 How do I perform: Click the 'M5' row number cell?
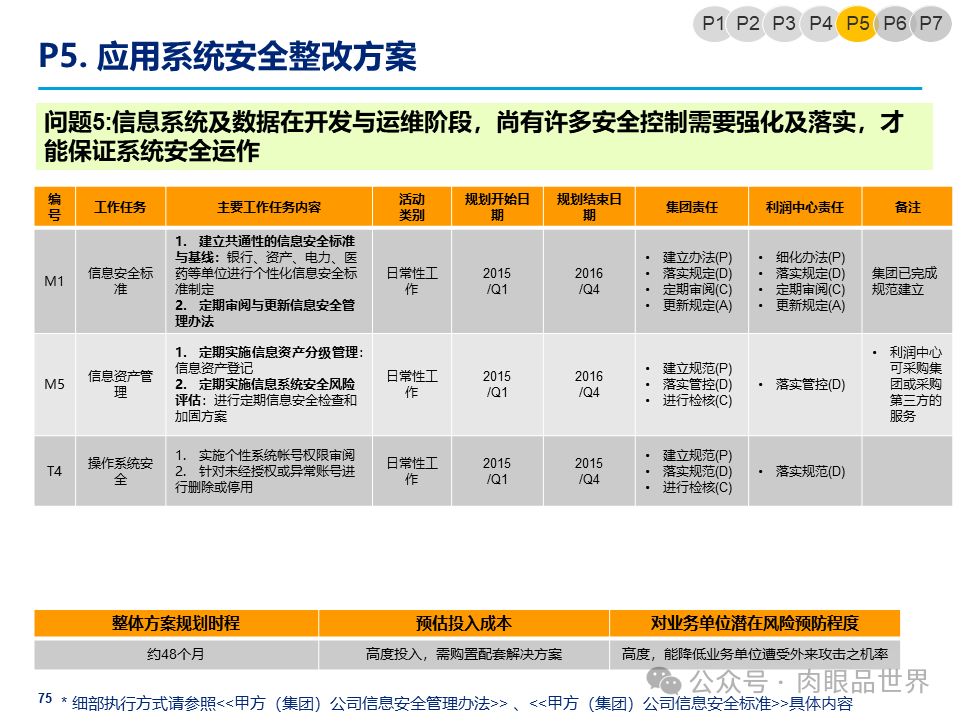(x=54, y=384)
